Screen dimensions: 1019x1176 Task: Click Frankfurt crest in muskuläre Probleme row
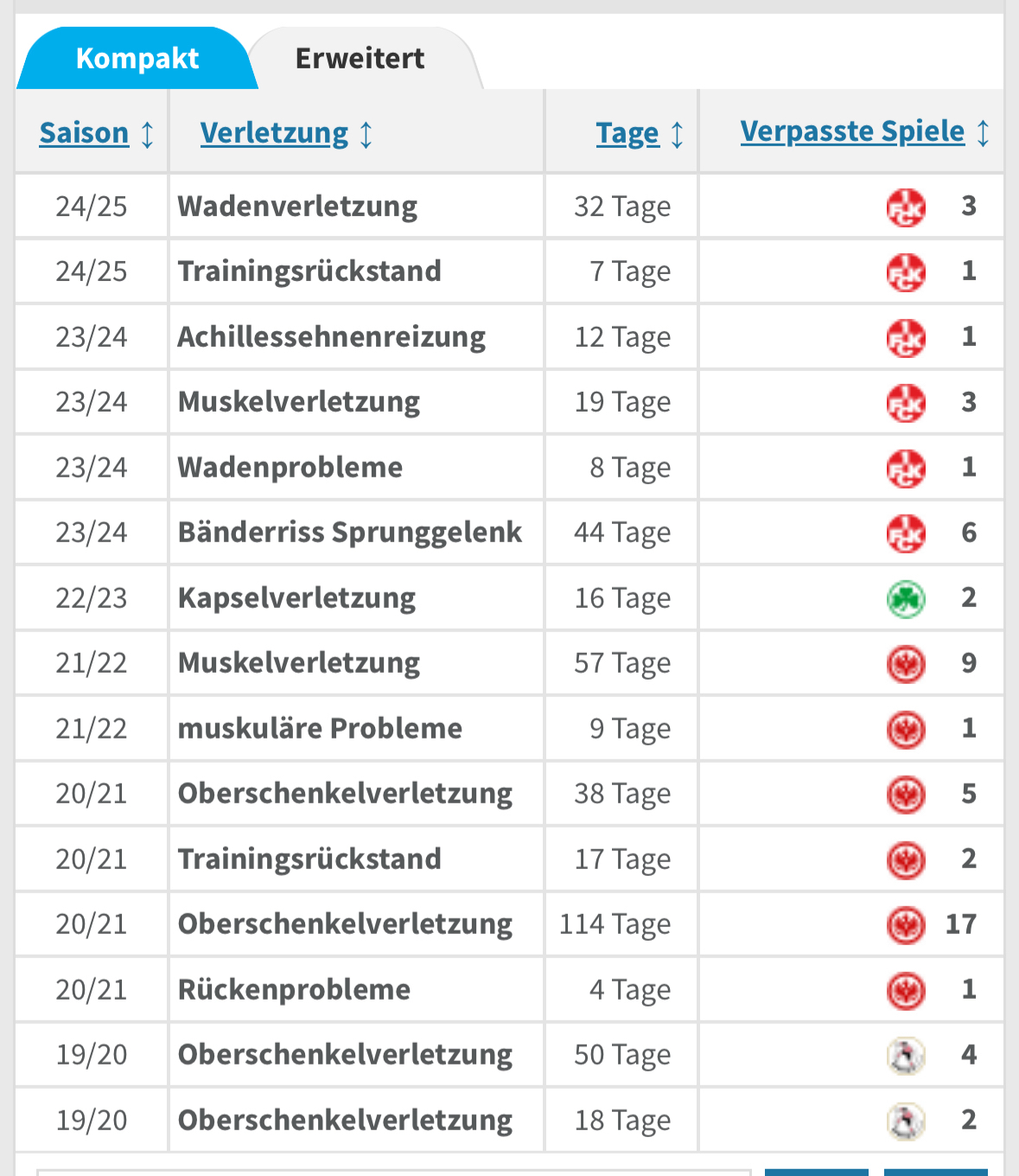pos(906,729)
